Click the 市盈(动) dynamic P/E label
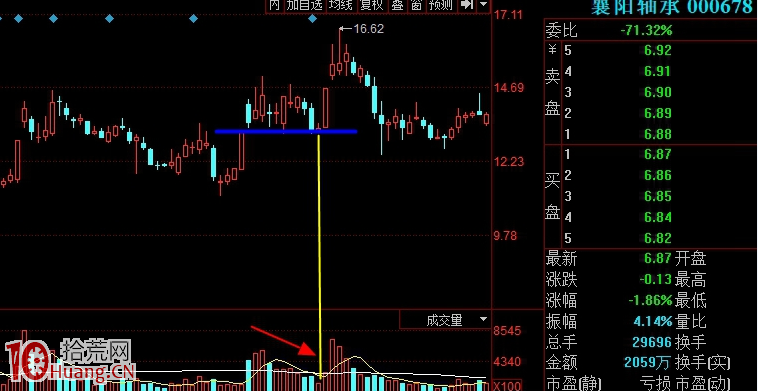This screenshot has width=758, height=391. pos(703,383)
